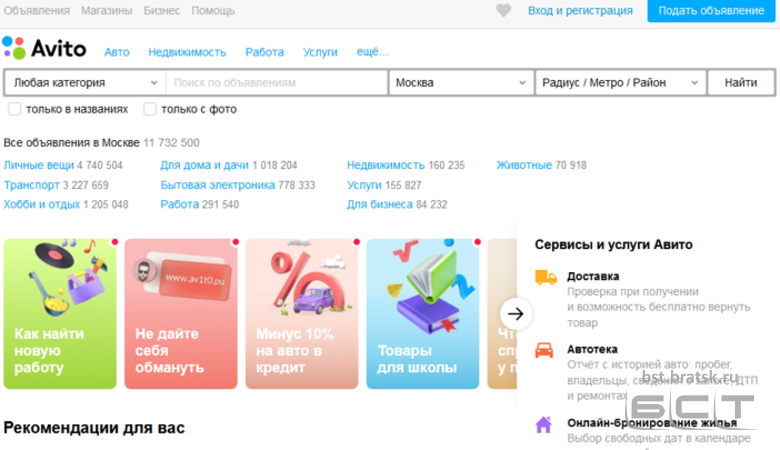Open the 'Минус 10% на авто' card
The width and height of the screenshot is (780, 450).
[x=302, y=313]
